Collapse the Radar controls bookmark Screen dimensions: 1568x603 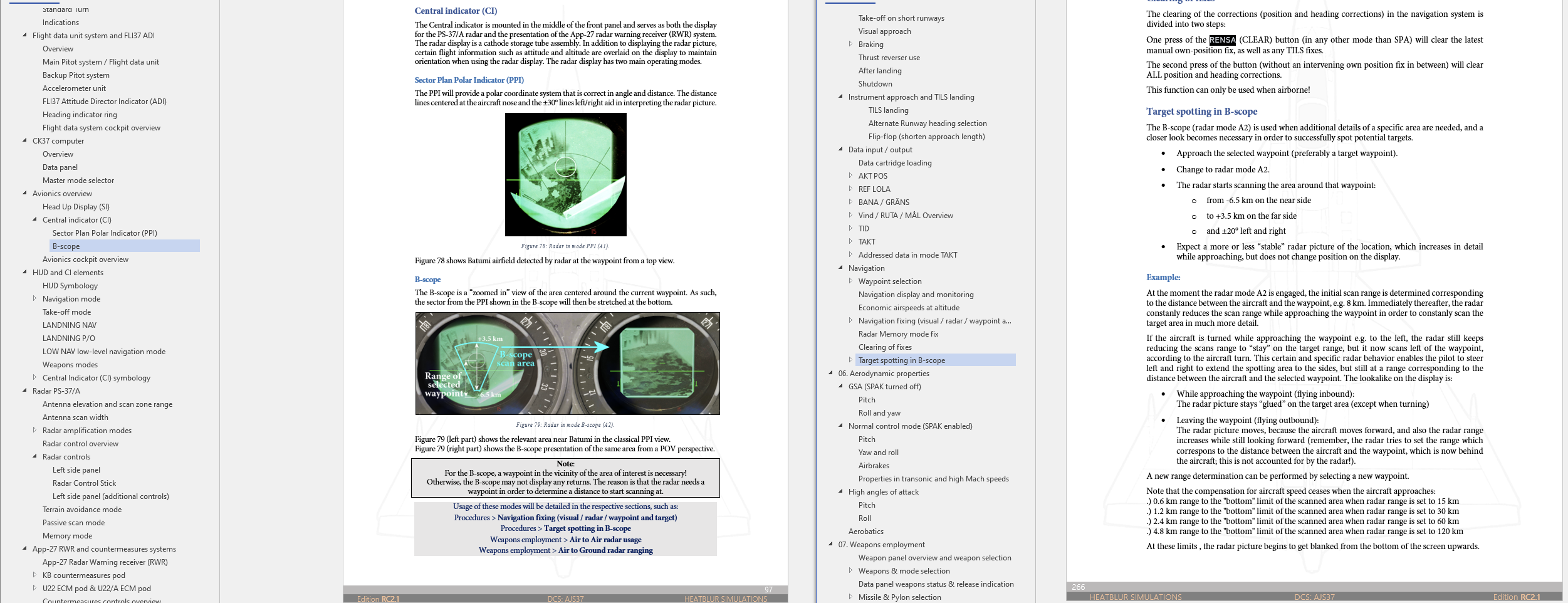coord(34,456)
